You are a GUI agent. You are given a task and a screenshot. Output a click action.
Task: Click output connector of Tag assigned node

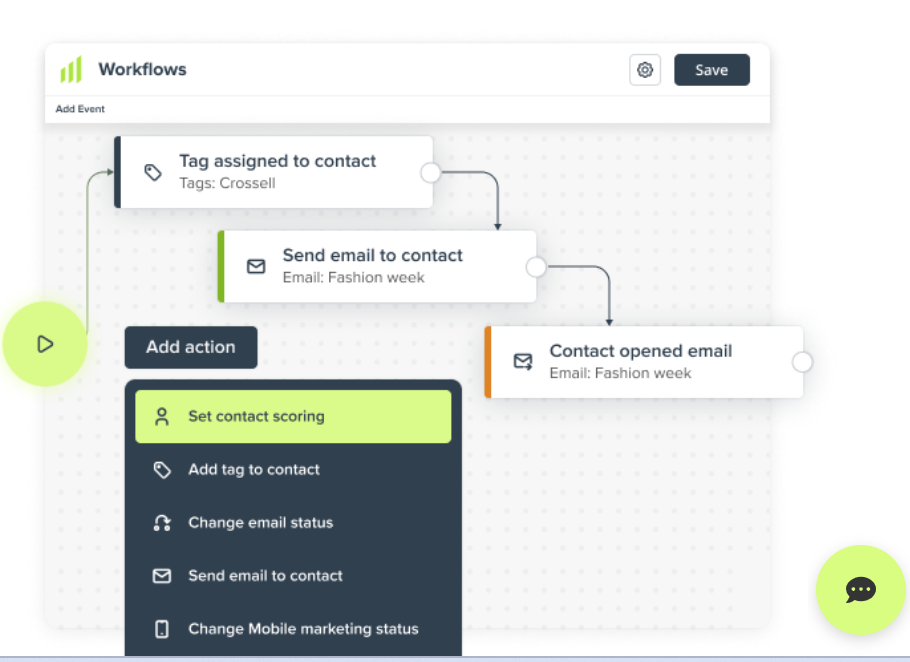point(430,173)
